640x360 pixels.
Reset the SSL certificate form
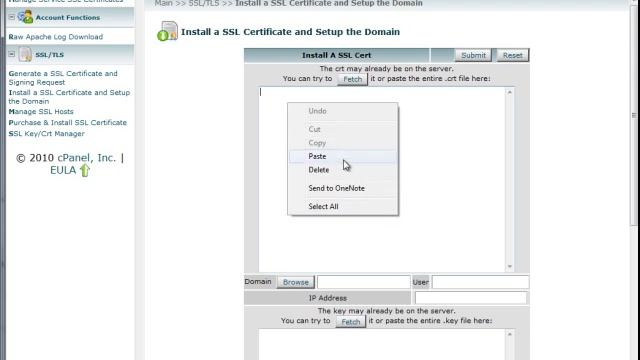(x=513, y=55)
